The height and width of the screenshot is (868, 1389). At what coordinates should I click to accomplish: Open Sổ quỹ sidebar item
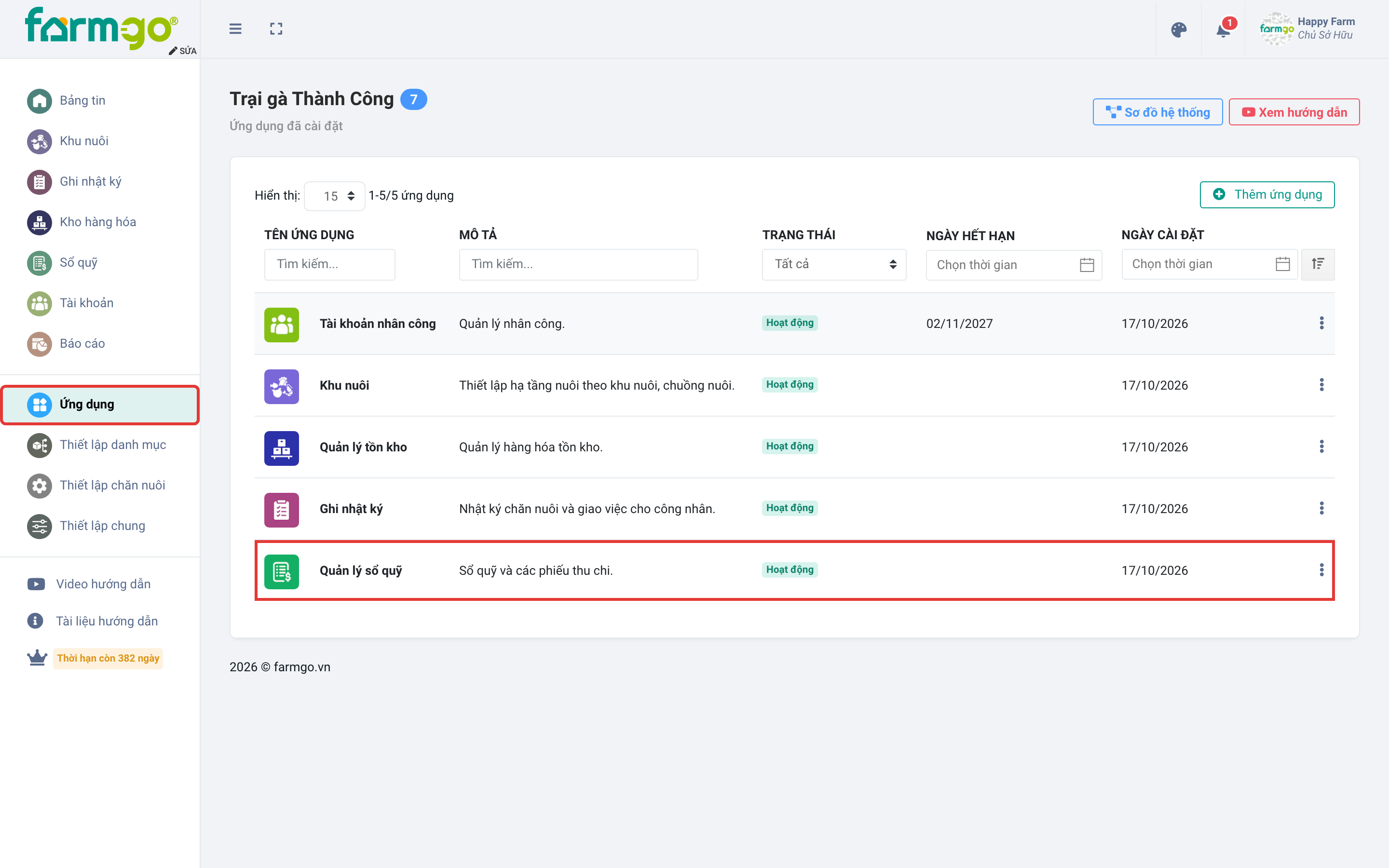[x=63, y=263]
